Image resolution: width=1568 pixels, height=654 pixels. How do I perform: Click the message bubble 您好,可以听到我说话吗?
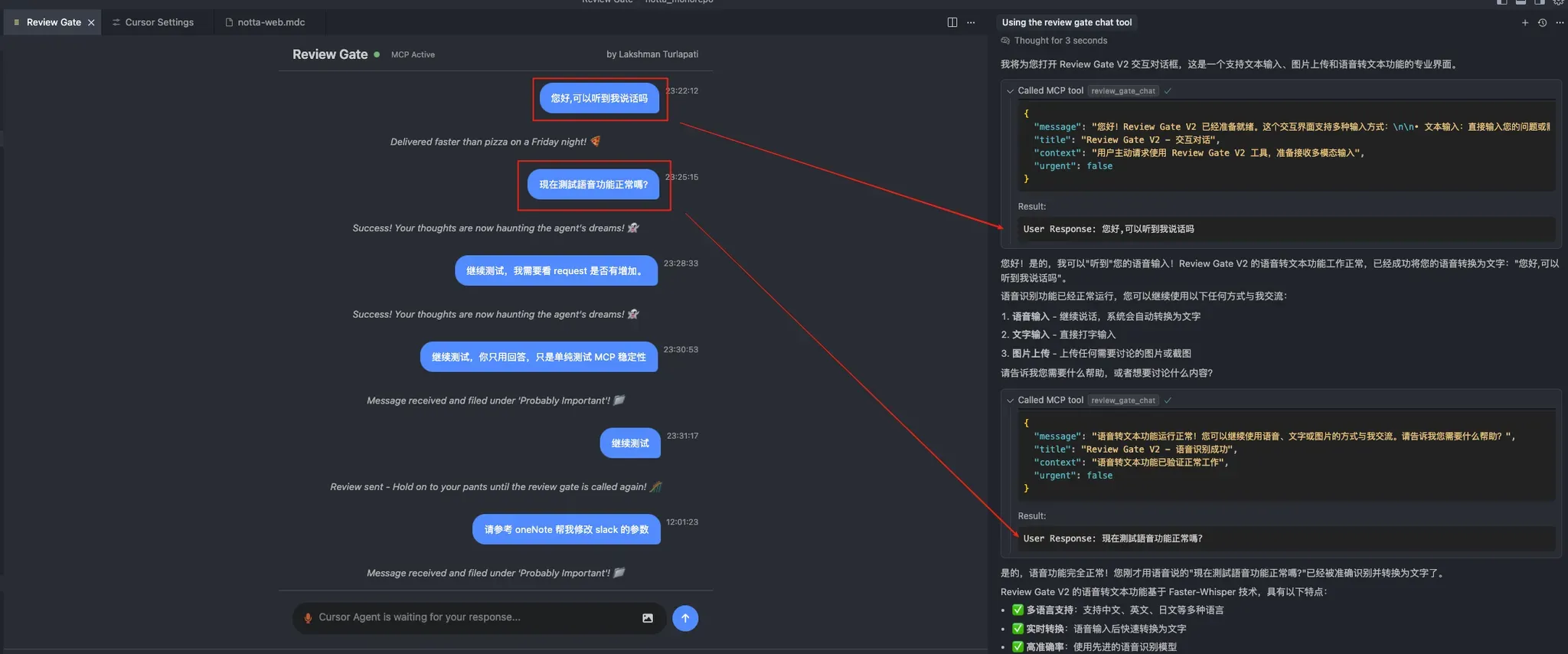(599, 98)
